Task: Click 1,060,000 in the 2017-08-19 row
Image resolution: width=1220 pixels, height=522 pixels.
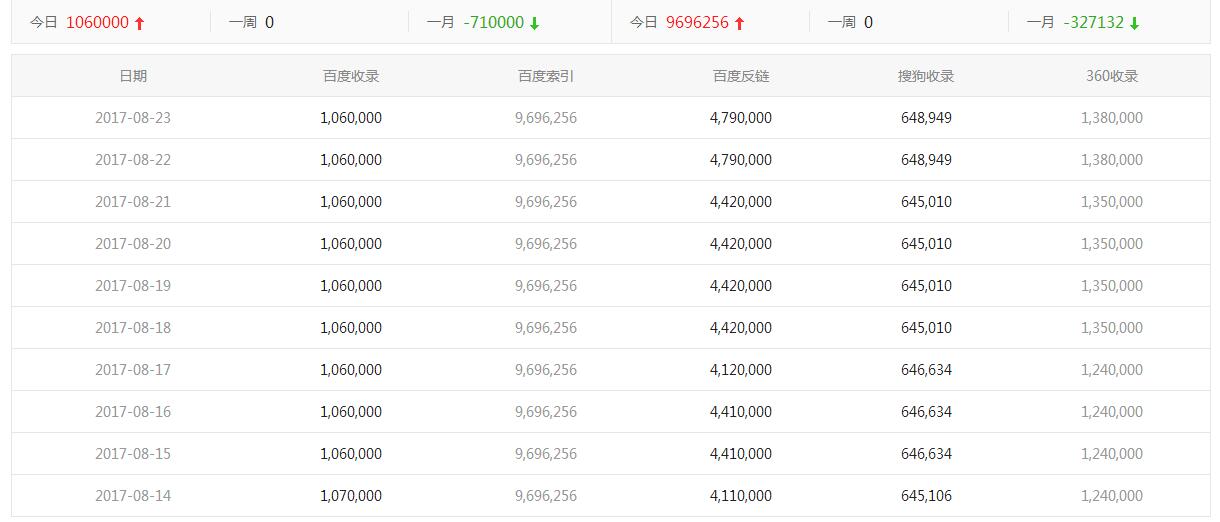Action: click(351, 286)
